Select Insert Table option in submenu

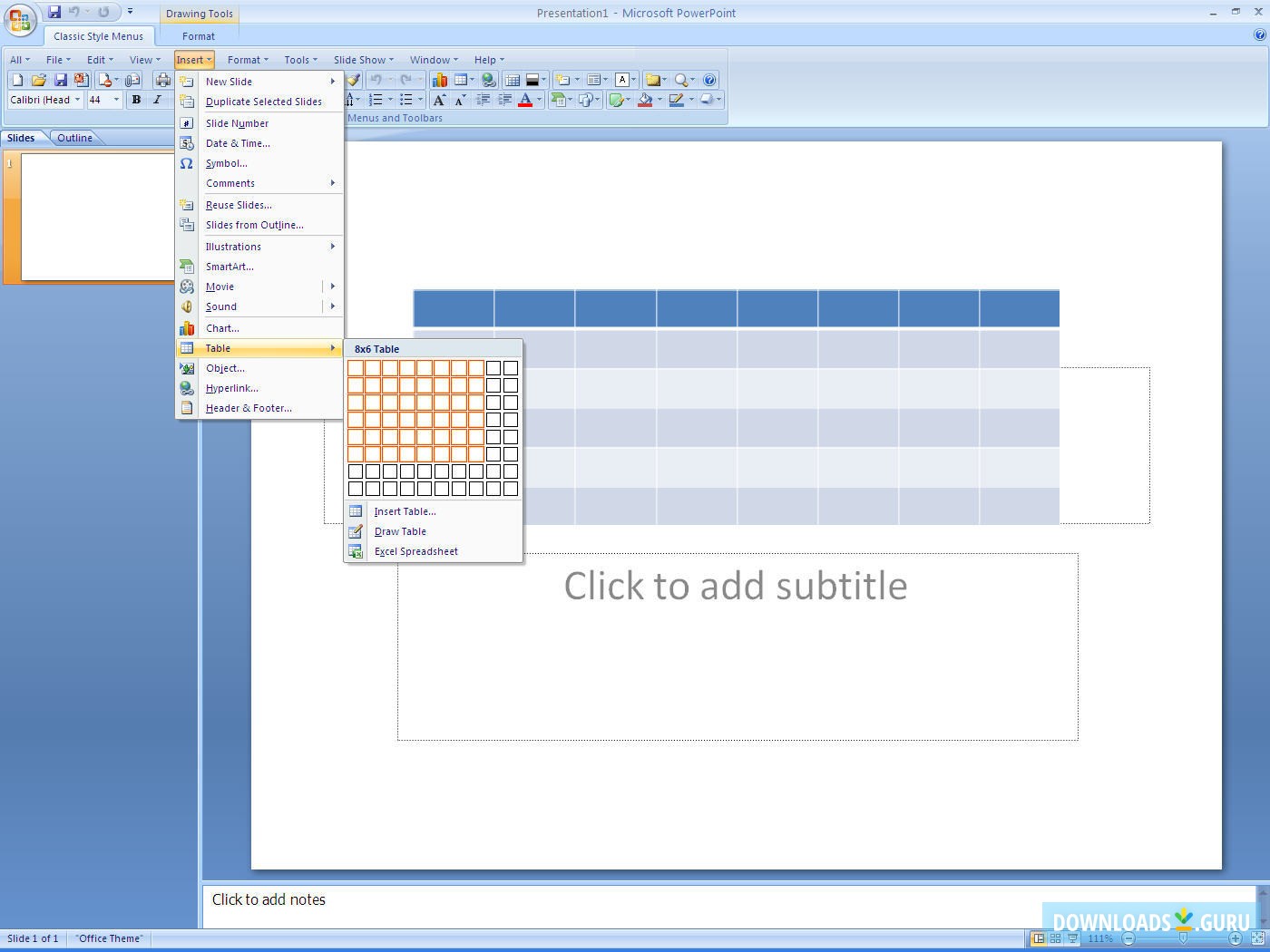[434, 511]
